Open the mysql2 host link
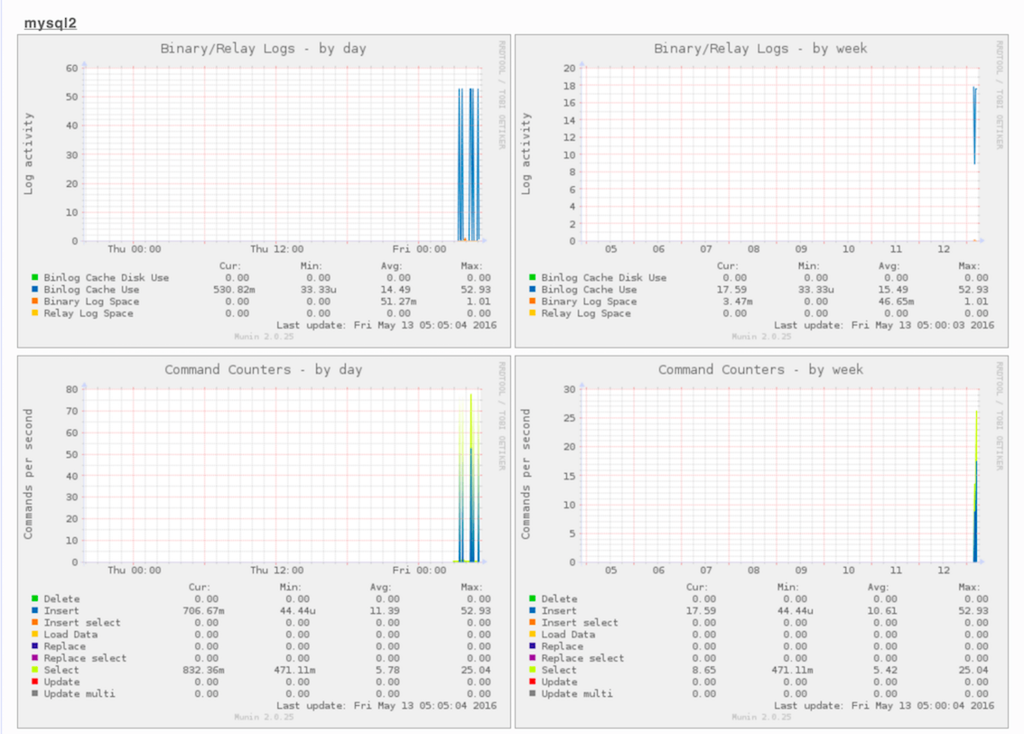This screenshot has height=734, width=1024. (50, 24)
